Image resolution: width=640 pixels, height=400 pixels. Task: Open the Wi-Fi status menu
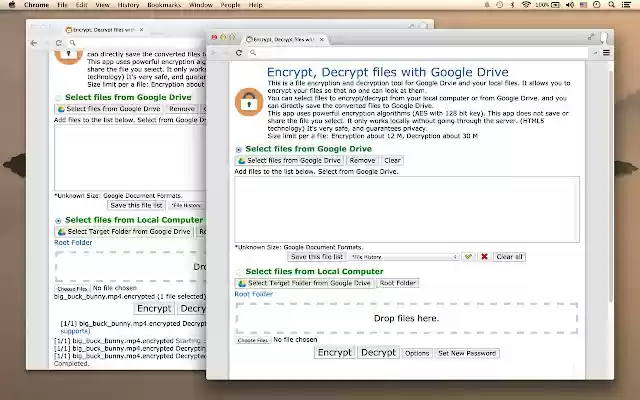click(x=526, y=5)
